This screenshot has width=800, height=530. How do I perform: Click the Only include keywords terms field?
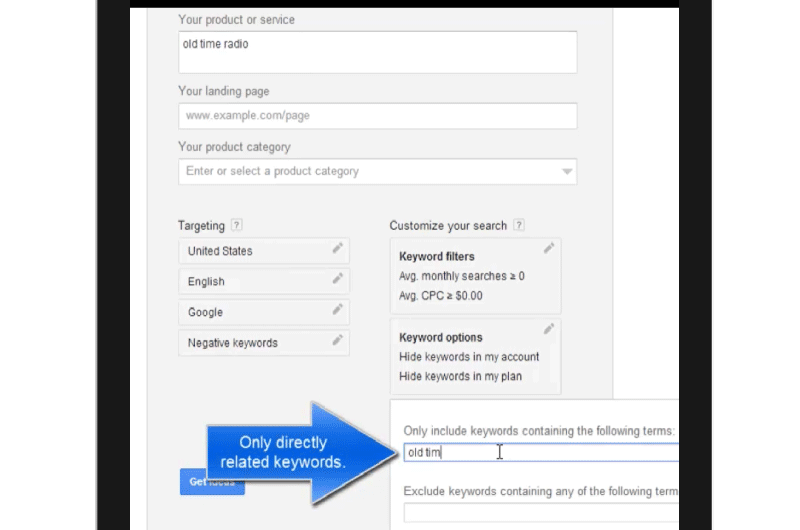point(541,452)
